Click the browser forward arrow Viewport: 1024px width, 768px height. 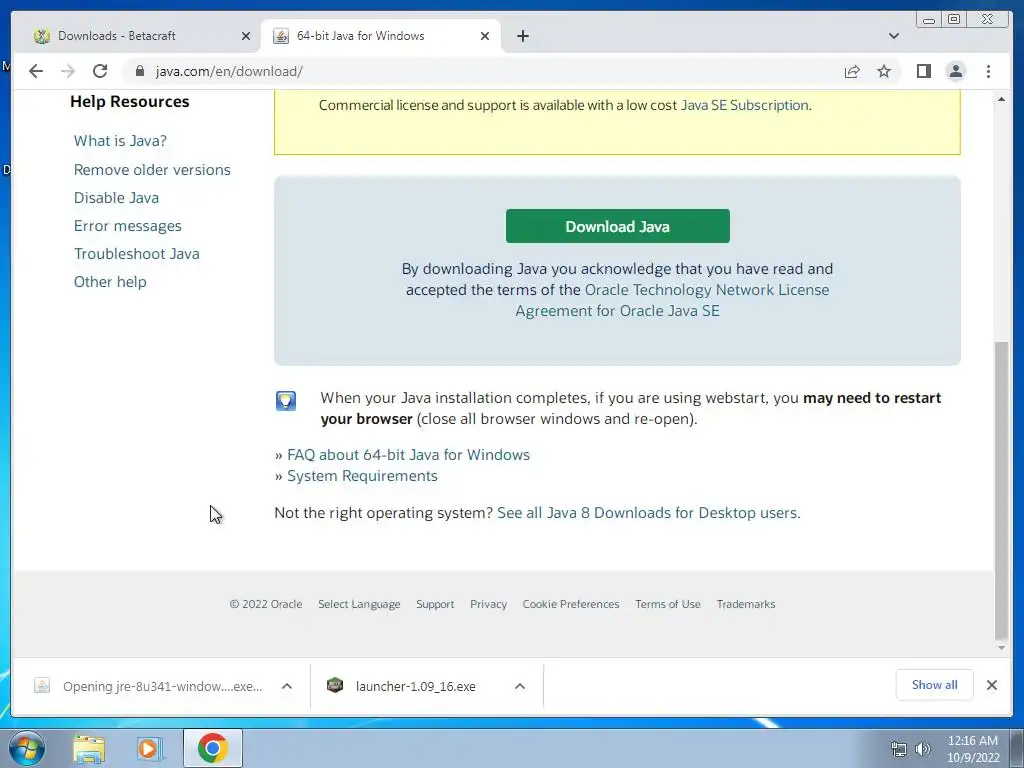coord(68,71)
